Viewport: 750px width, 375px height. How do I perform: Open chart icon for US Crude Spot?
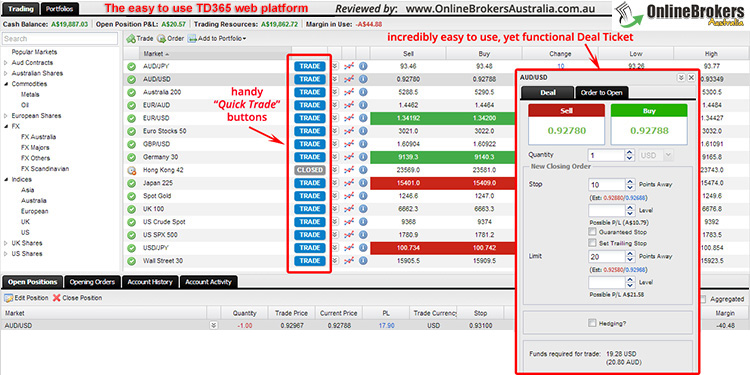349,222
